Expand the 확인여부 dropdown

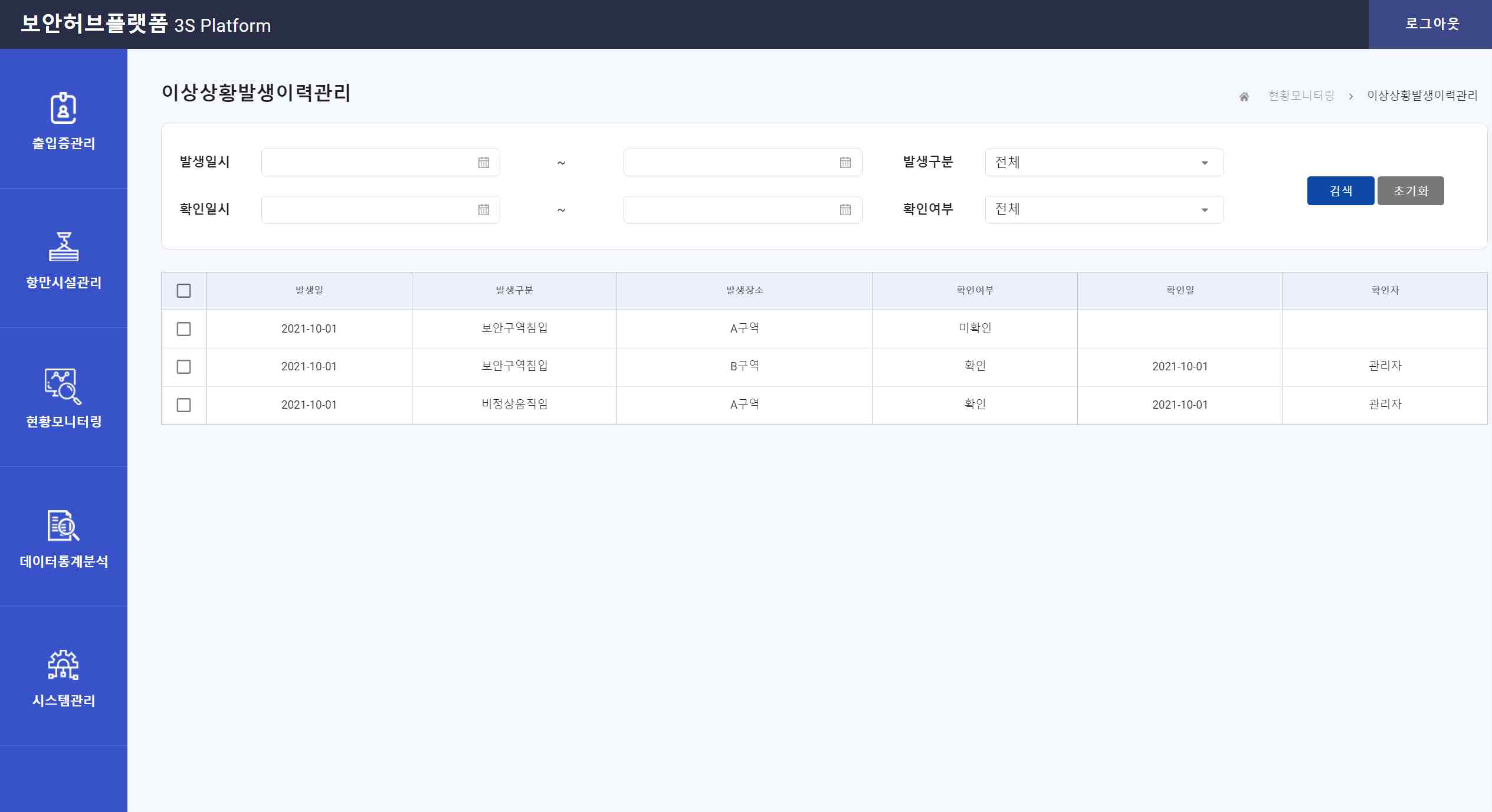(x=1104, y=209)
